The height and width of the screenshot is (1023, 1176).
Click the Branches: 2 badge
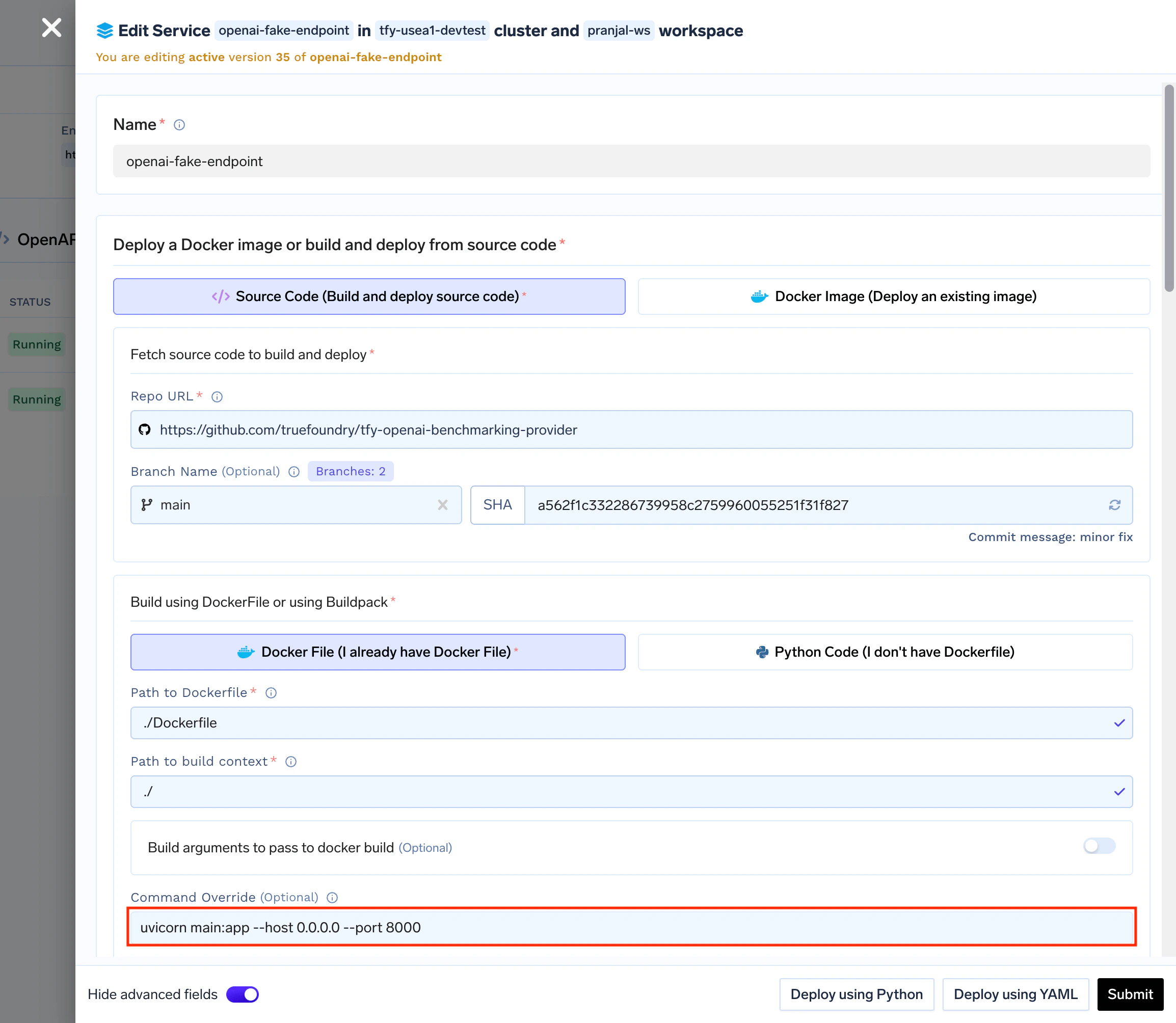[350, 471]
